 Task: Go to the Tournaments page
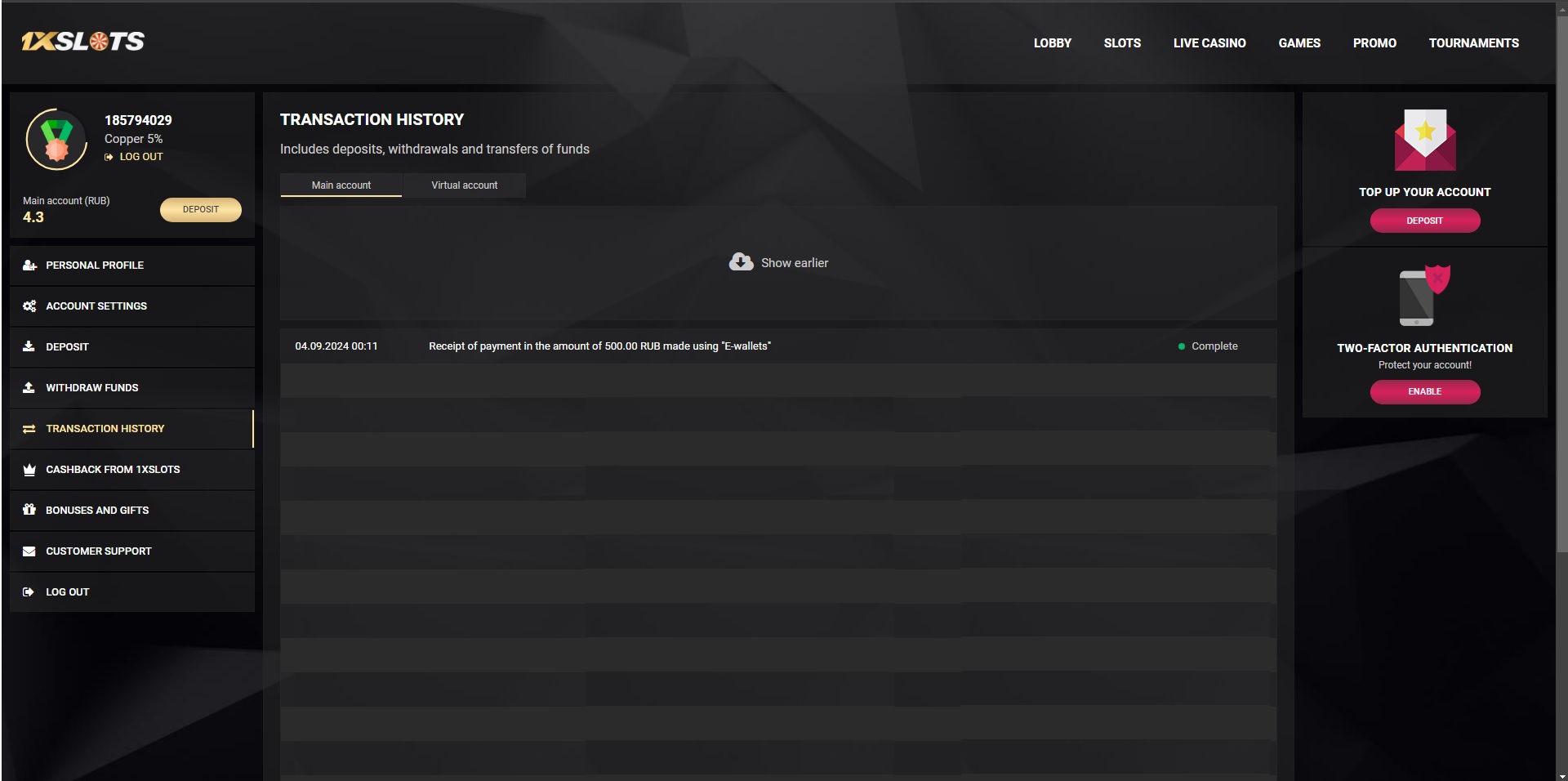[x=1473, y=43]
